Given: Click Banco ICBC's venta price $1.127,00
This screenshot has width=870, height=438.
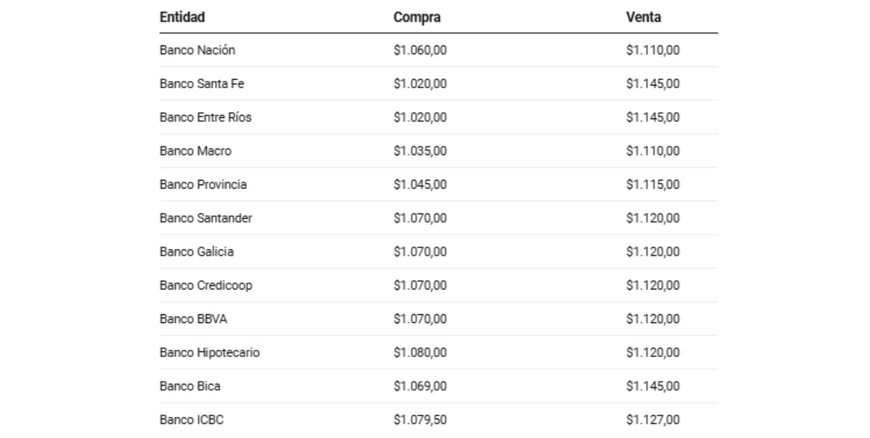Looking at the screenshot, I should click(653, 420).
